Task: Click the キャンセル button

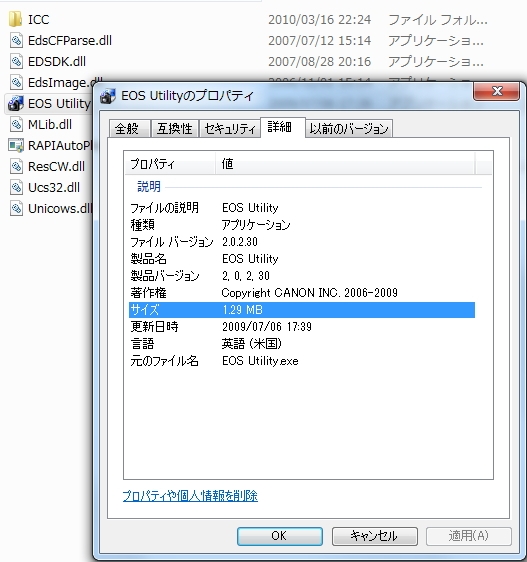Action: pyautogui.click(x=375, y=536)
